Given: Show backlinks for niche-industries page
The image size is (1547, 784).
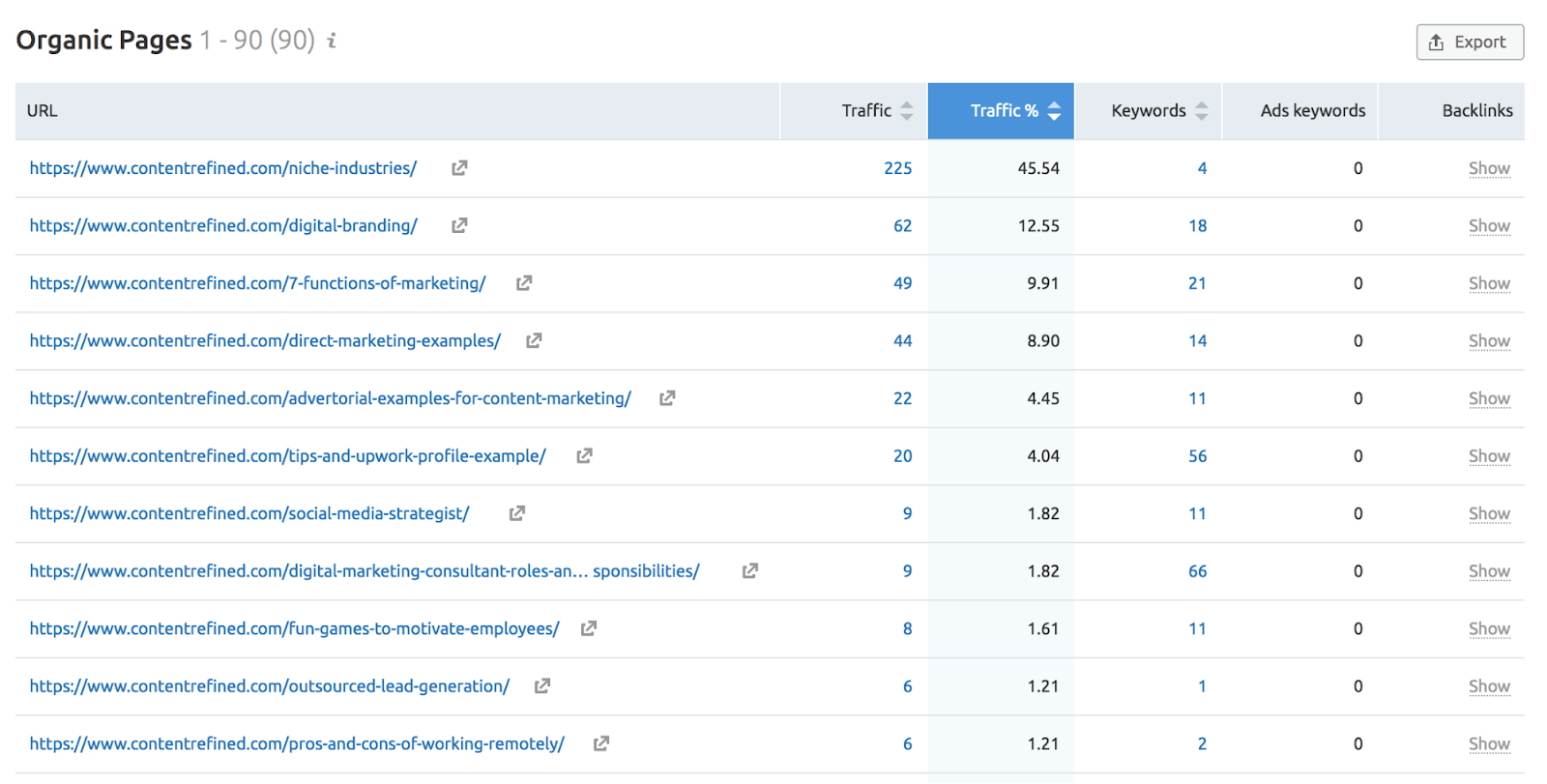Looking at the screenshot, I should 1489,168.
